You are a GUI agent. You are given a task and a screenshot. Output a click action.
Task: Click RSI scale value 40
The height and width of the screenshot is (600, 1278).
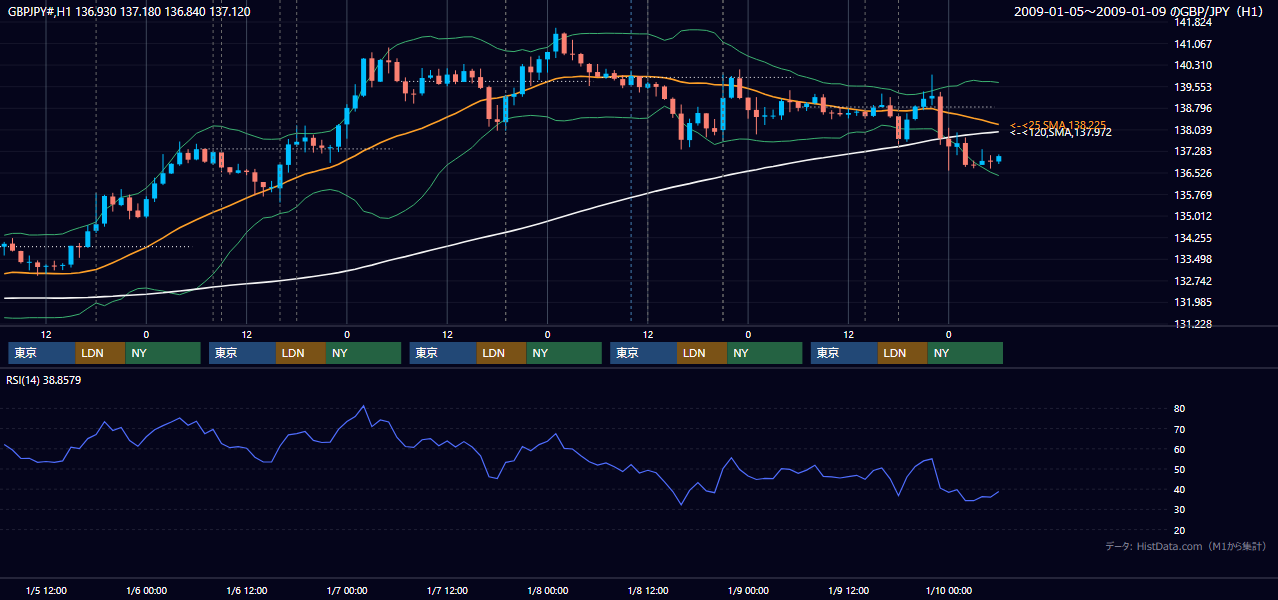(x=1180, y=490)
